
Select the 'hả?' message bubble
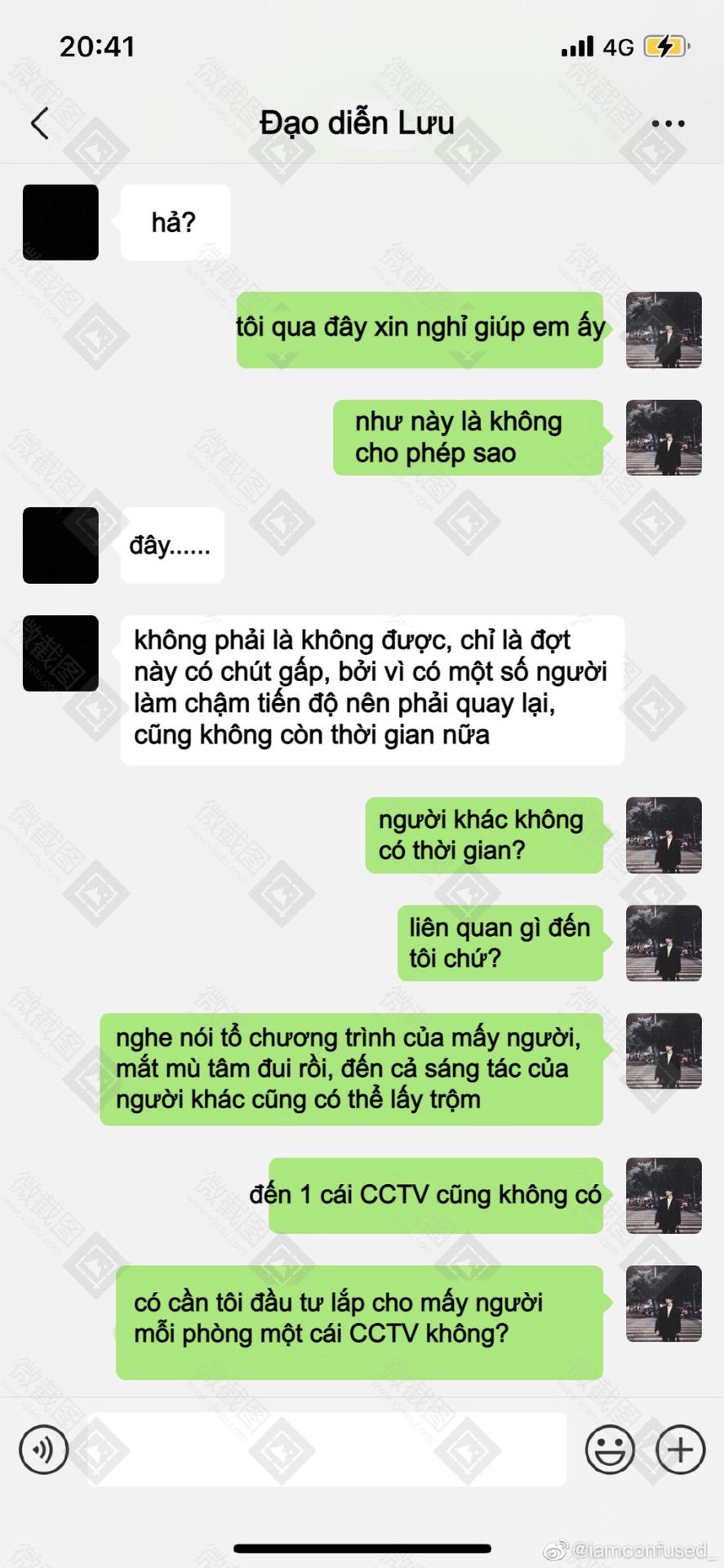coord(175,222)
